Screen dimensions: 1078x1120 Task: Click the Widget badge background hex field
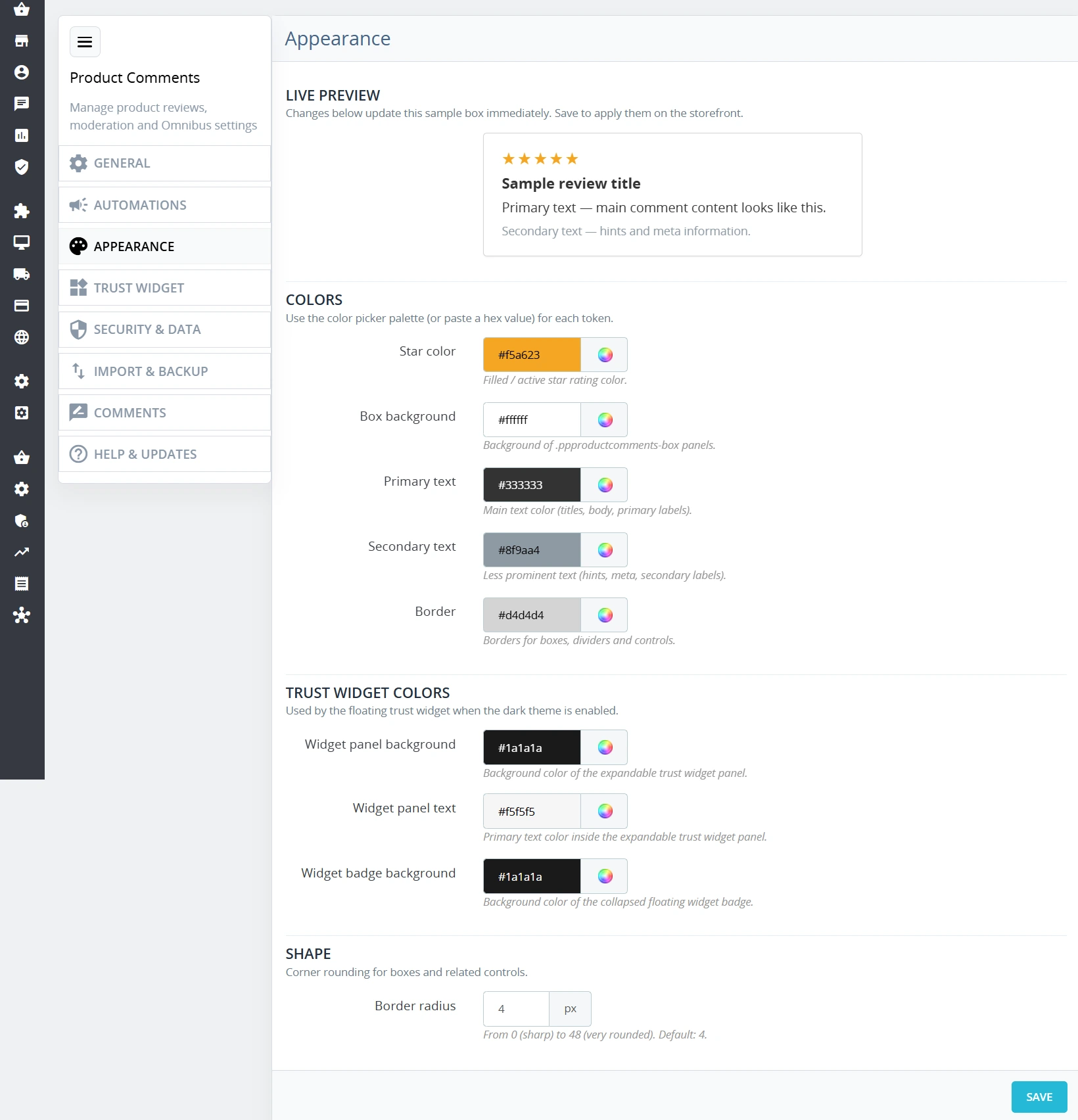[532, 876]
